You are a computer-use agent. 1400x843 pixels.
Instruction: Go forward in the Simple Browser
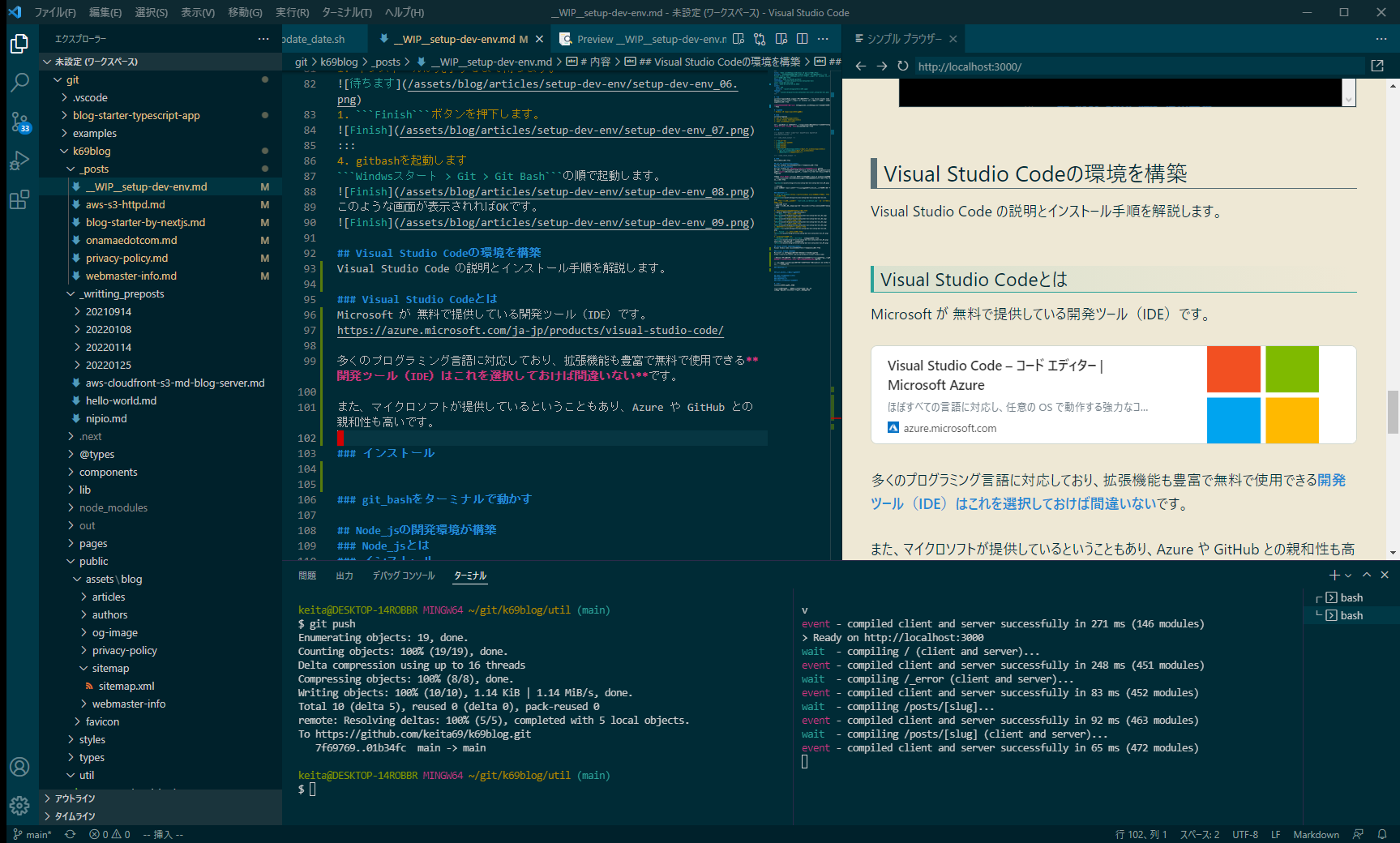(882, 66)
